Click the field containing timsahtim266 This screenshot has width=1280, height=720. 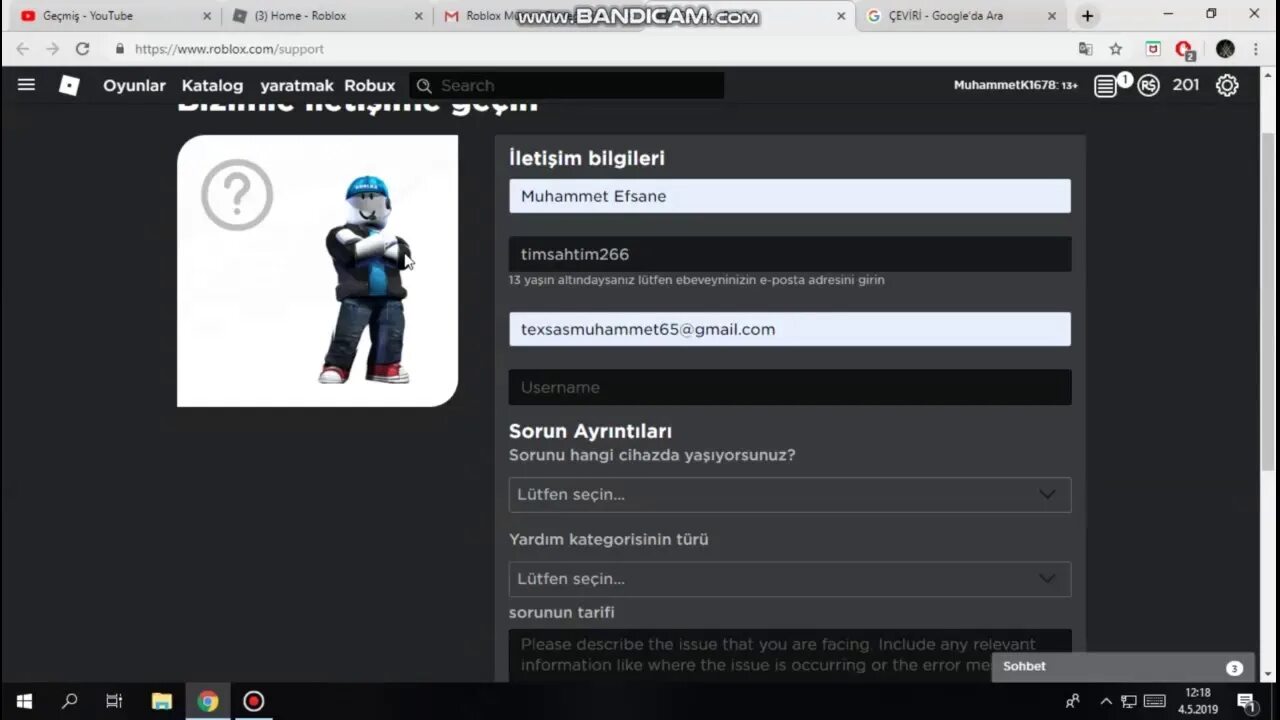click(789, 254)
